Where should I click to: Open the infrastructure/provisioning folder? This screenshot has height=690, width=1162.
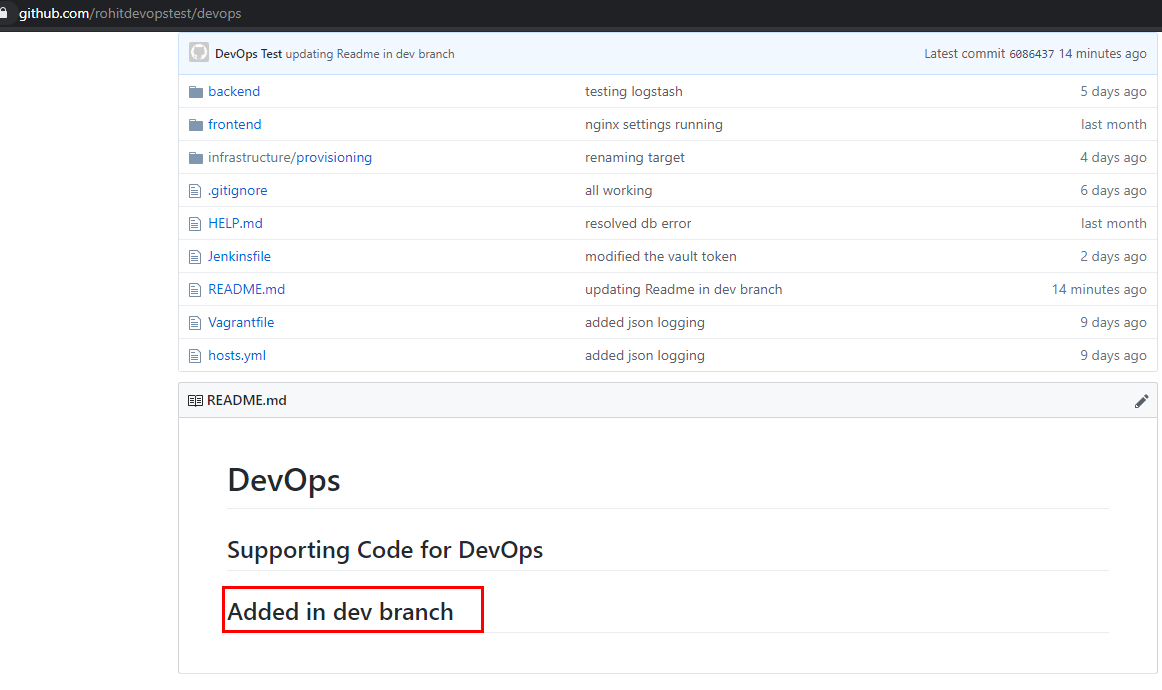pyautogui.click(x=290, y=157)
